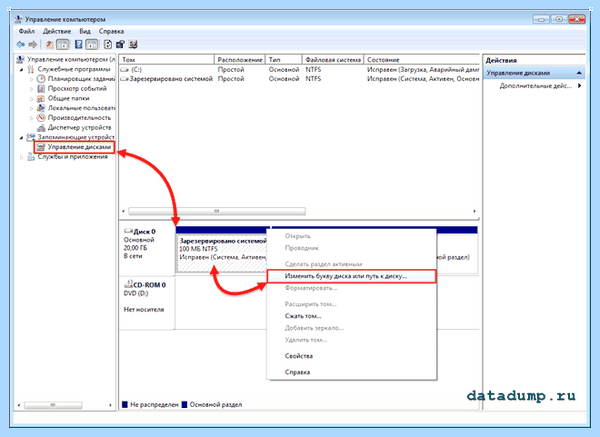The width and height of the screenshot is (600, 437).
Task: Click the 20,00 ГБ size under Диск 0
Action: [x=135, y=248]
